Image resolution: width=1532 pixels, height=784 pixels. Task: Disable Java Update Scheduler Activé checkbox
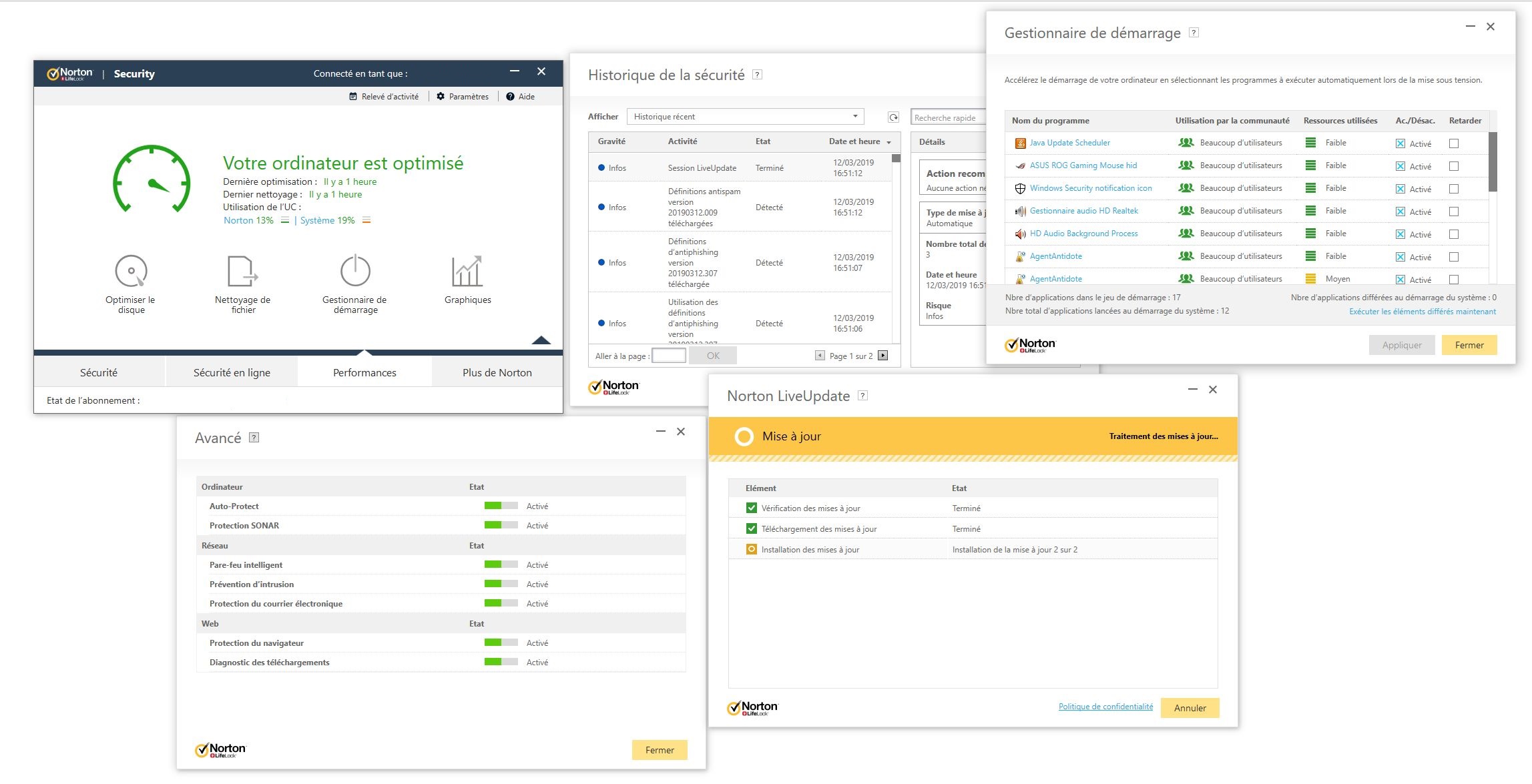[x=1400, y=143]
